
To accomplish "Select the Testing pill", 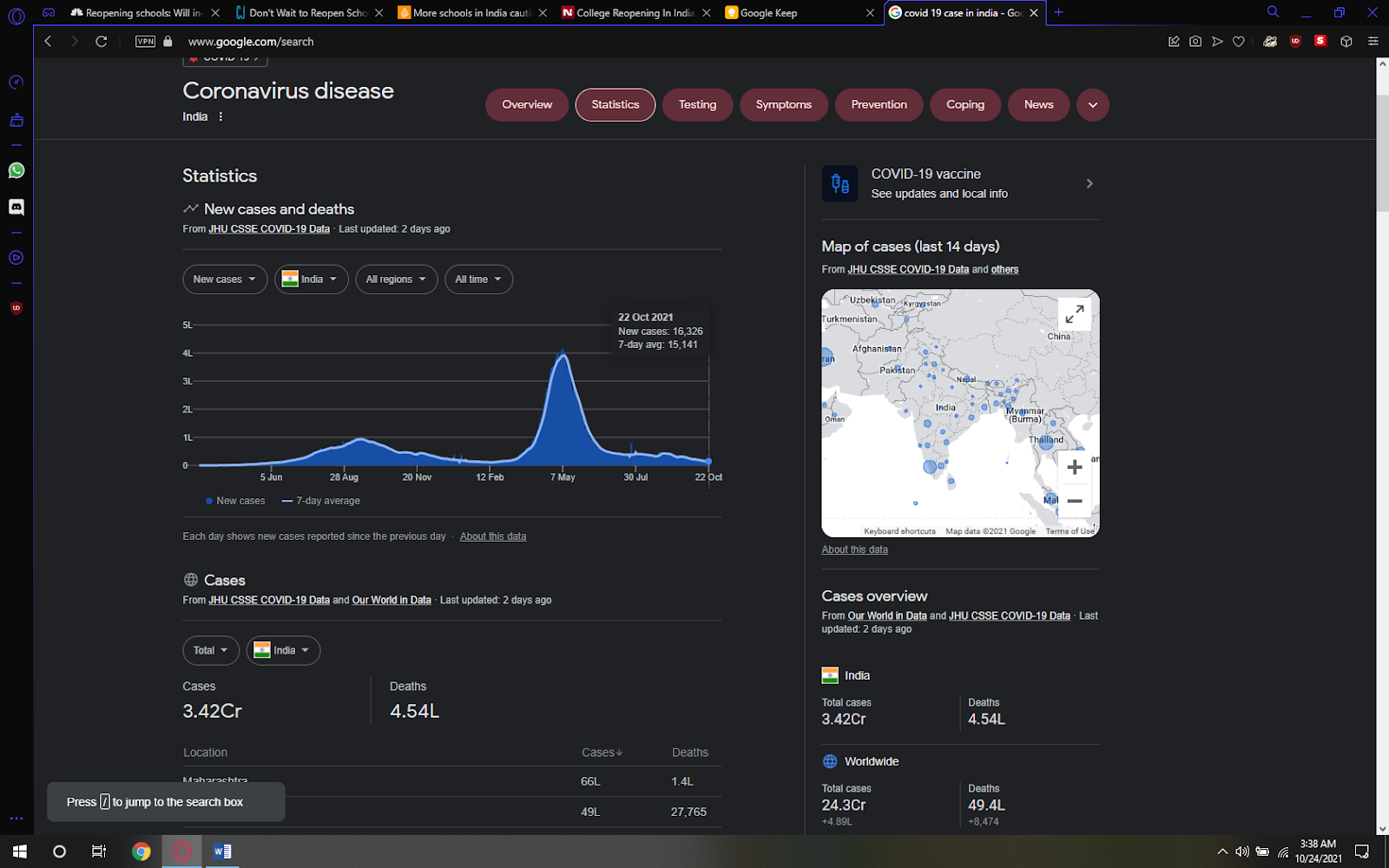I will pyautogui.click(x=697, y=105).
